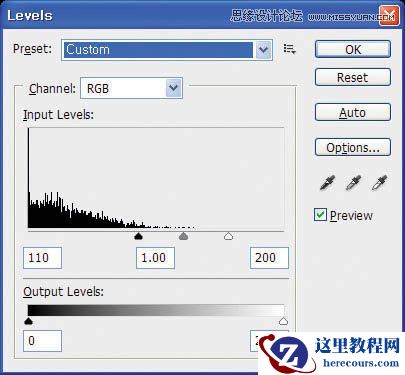Toggle the Preview checkbox
Viewport: 405px width, 375px height.
pyautogui.click(x=320, y=215)
